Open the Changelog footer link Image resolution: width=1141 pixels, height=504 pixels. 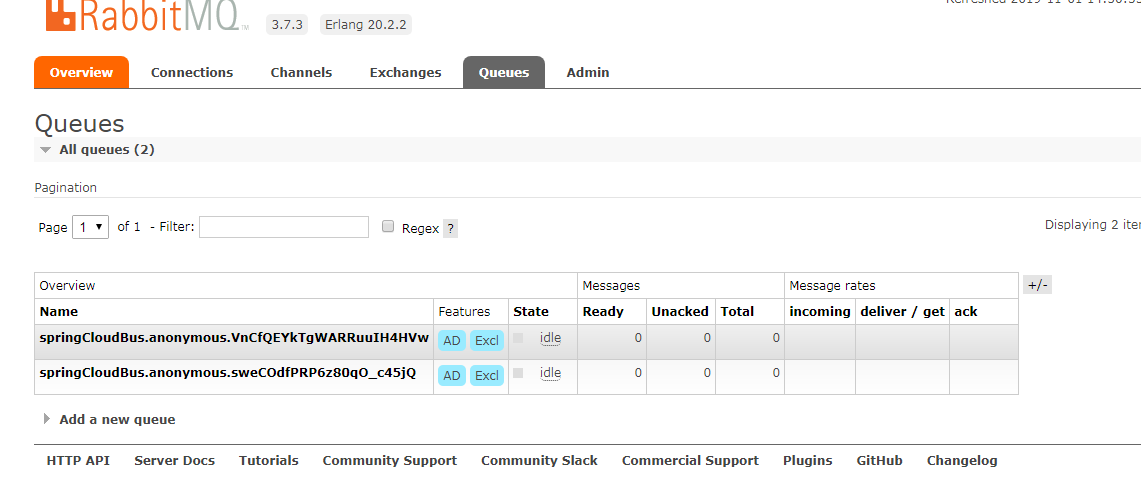[962, 460]
